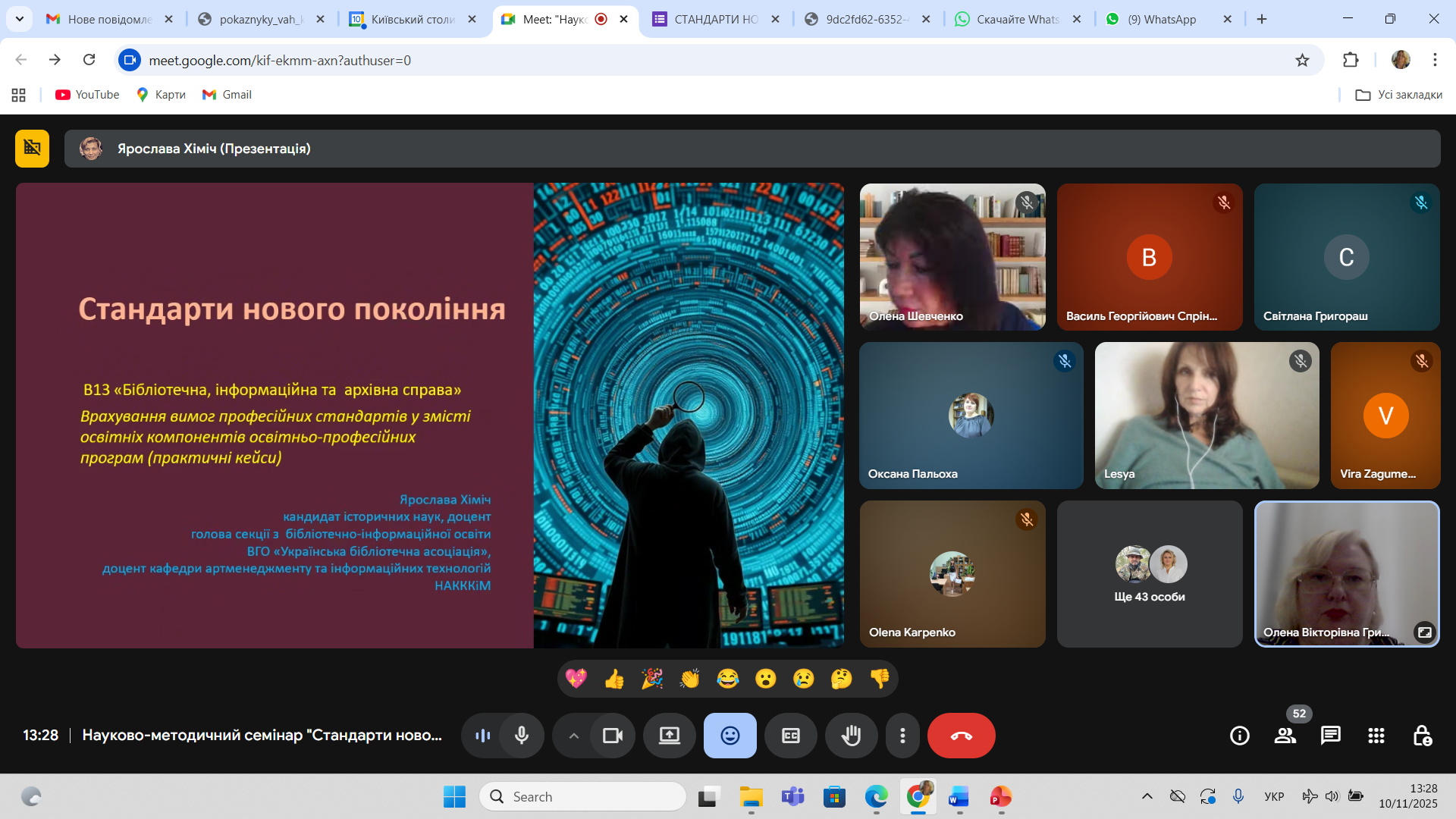Screen dimensions: 1456x819
Task: Open host controls lock icon
Action: [1422, 736]
